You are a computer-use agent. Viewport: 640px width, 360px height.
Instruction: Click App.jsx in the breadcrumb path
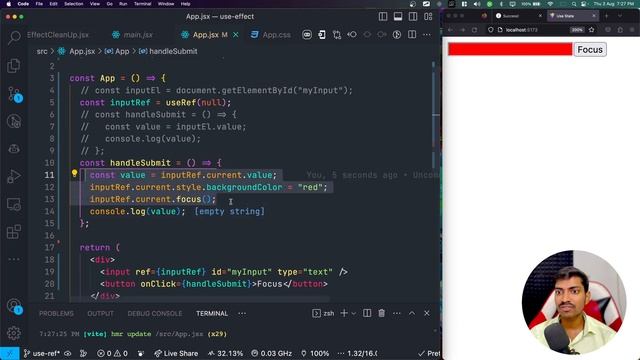coord(82,51)
